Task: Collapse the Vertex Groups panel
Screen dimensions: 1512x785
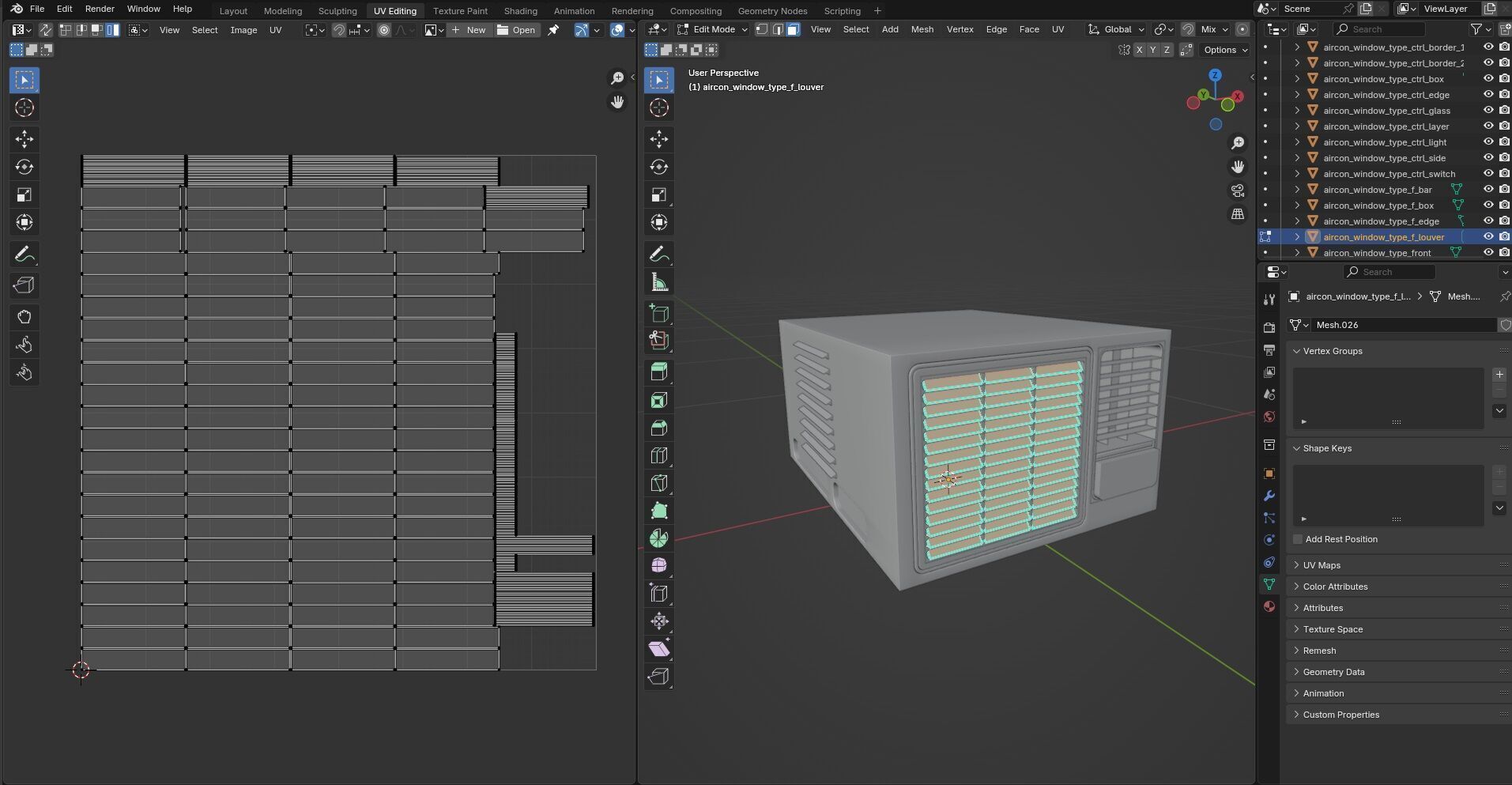Action: [x=1332, y=351]
